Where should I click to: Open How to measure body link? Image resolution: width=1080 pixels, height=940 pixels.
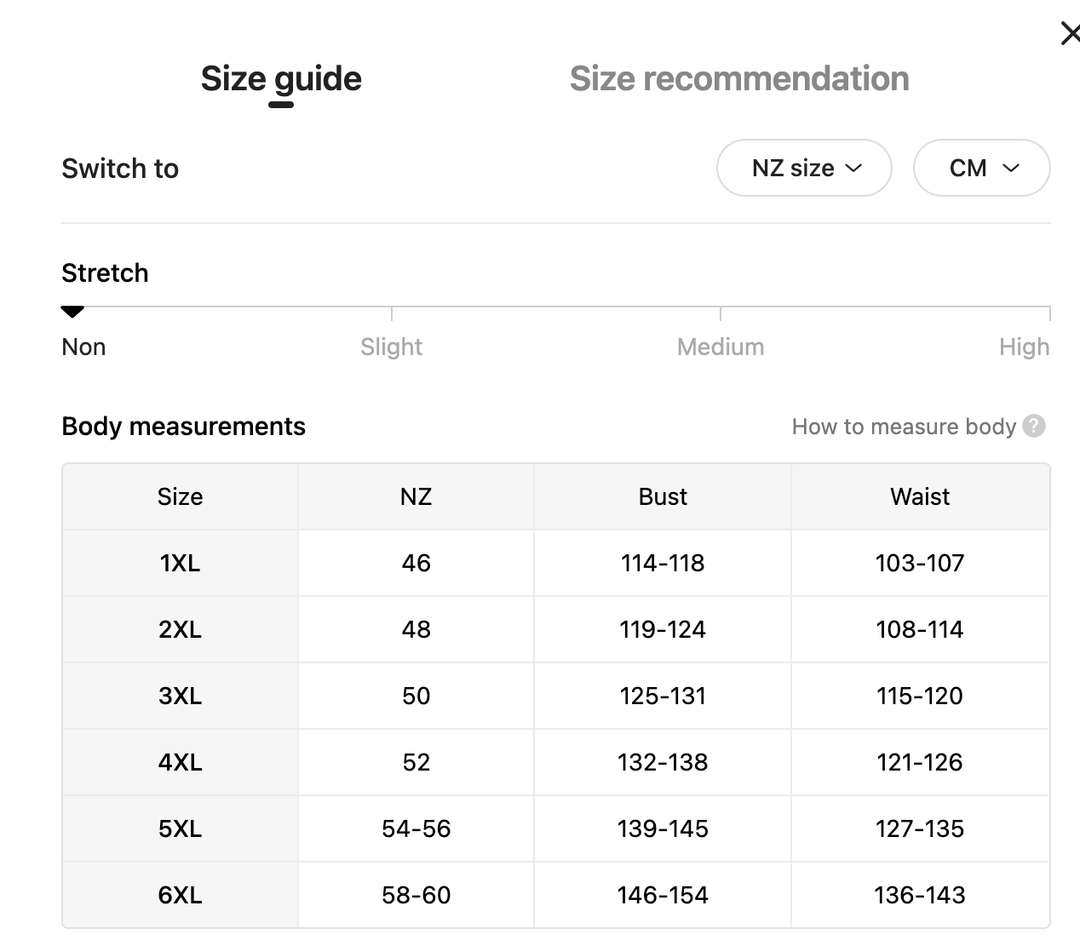tap(903, 427)
